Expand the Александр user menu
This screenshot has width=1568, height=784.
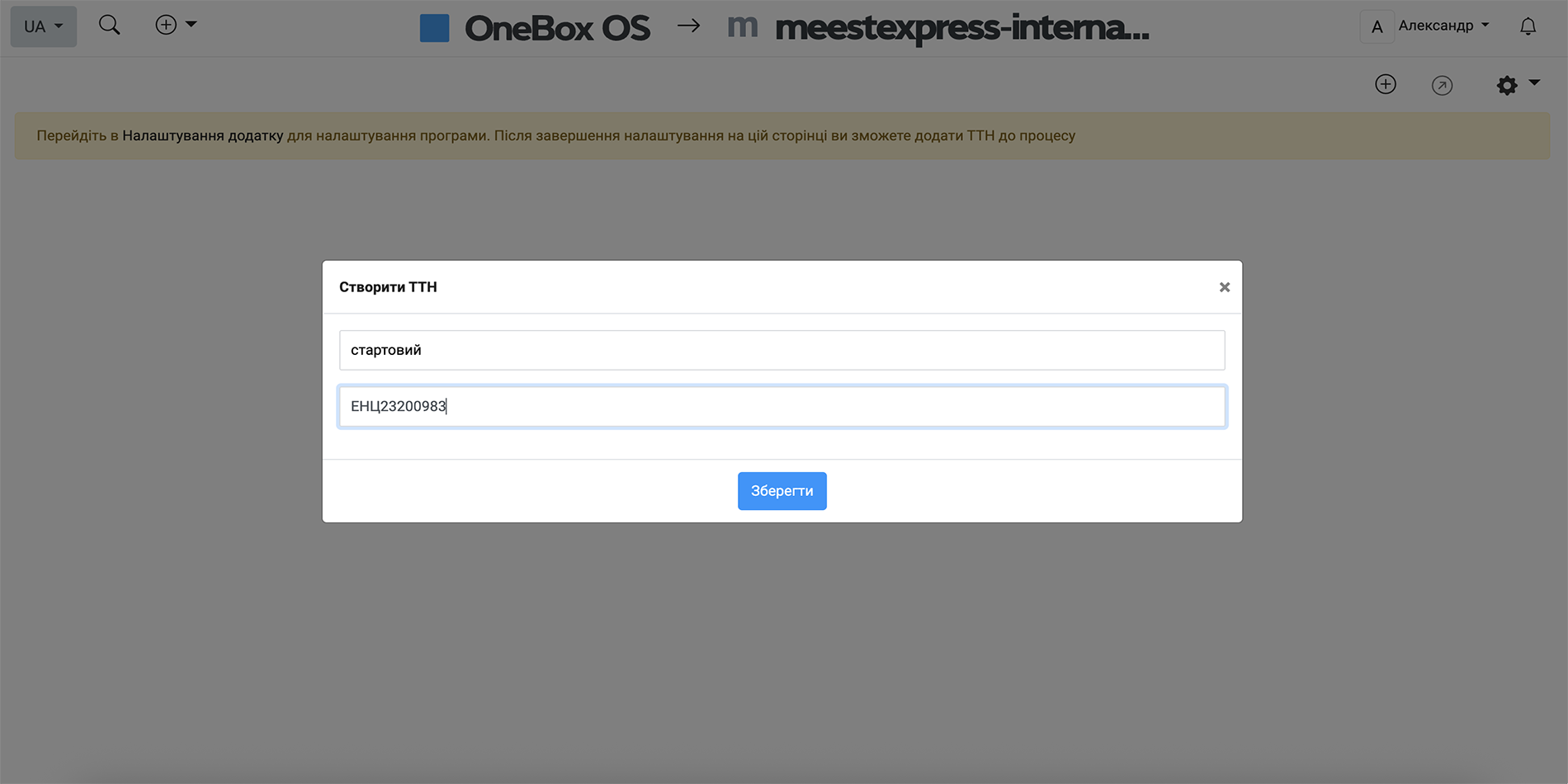click(x=1444, y=26)
